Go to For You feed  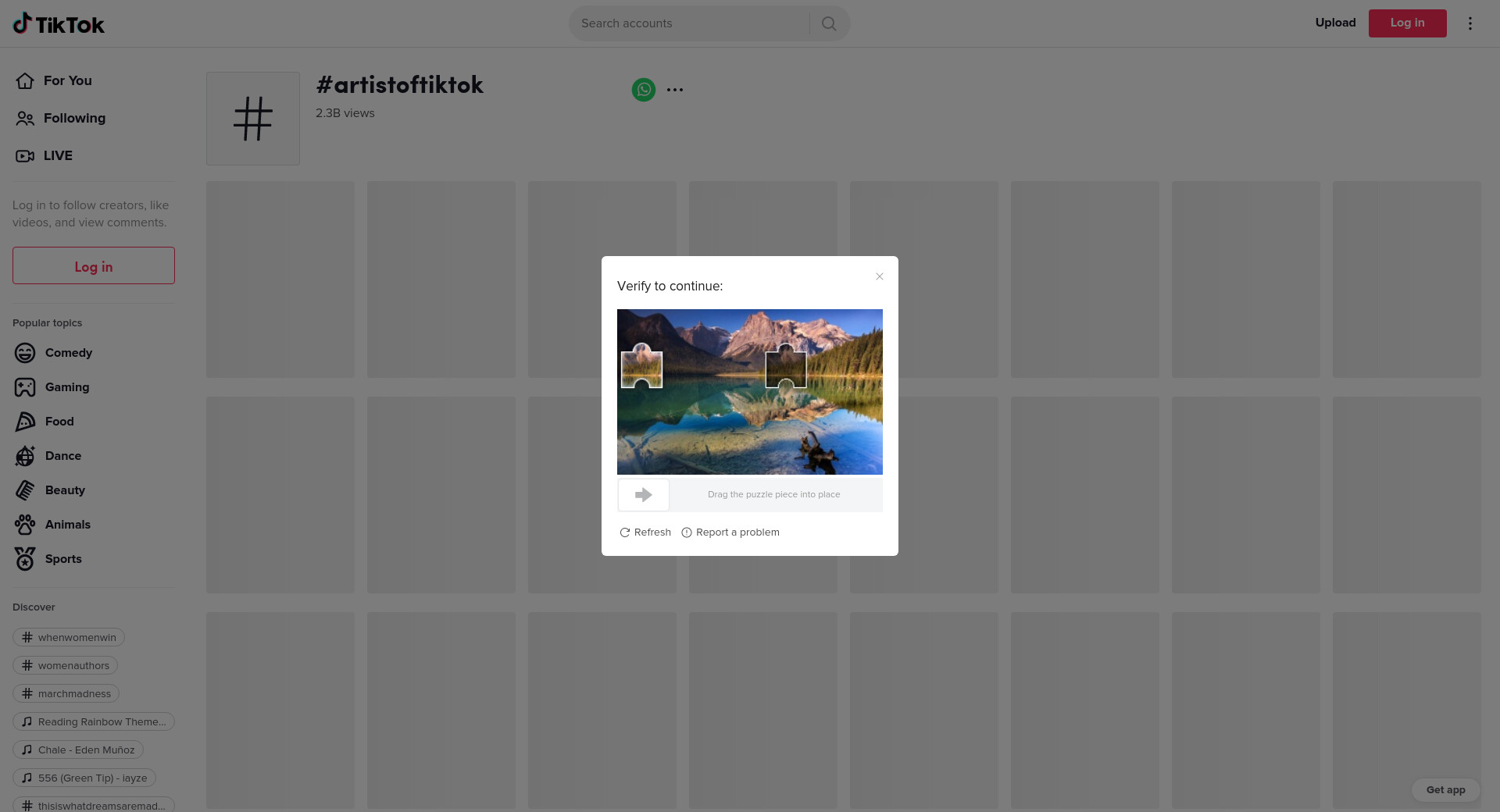53,80
